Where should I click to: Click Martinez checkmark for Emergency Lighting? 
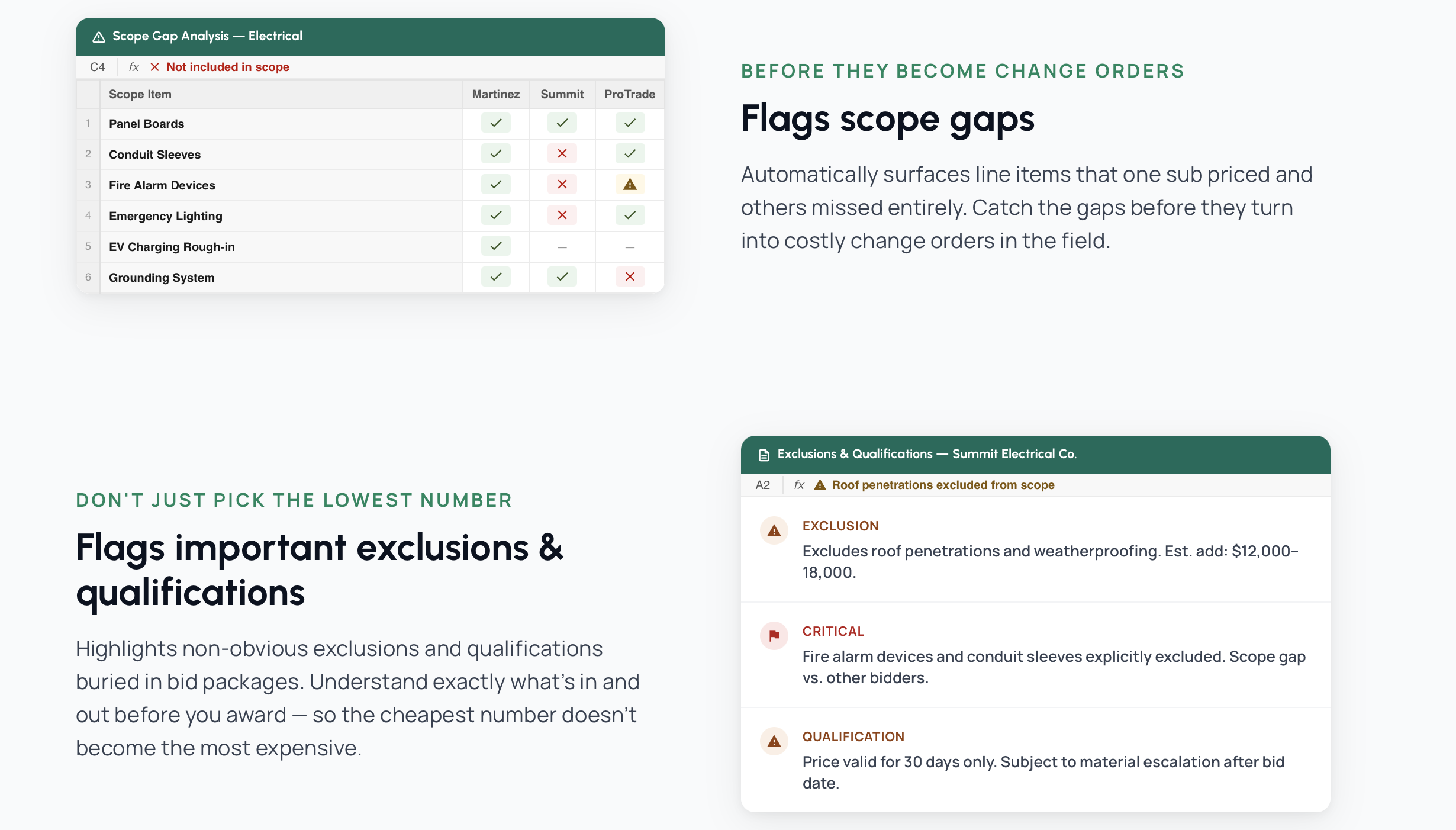(496, 215)
